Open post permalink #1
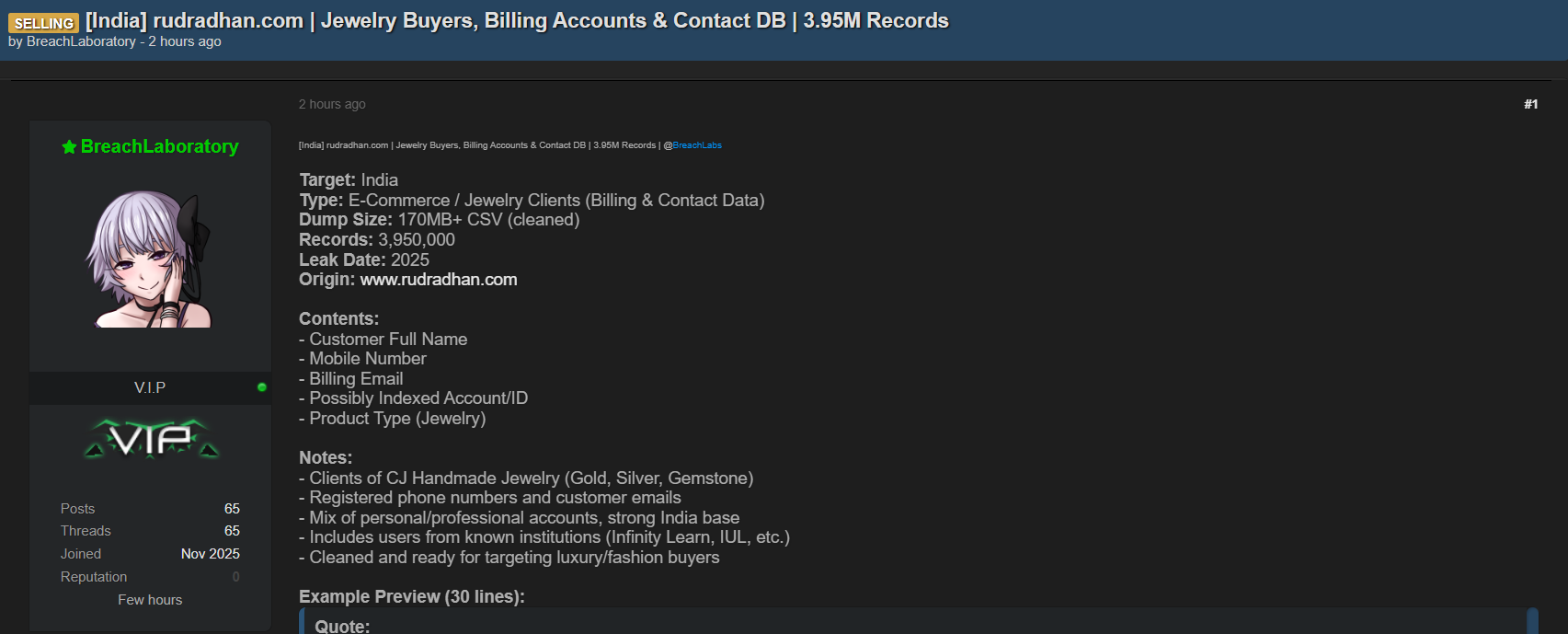The height and width of the screenshot is (634, 1568). coord(1530,104)
